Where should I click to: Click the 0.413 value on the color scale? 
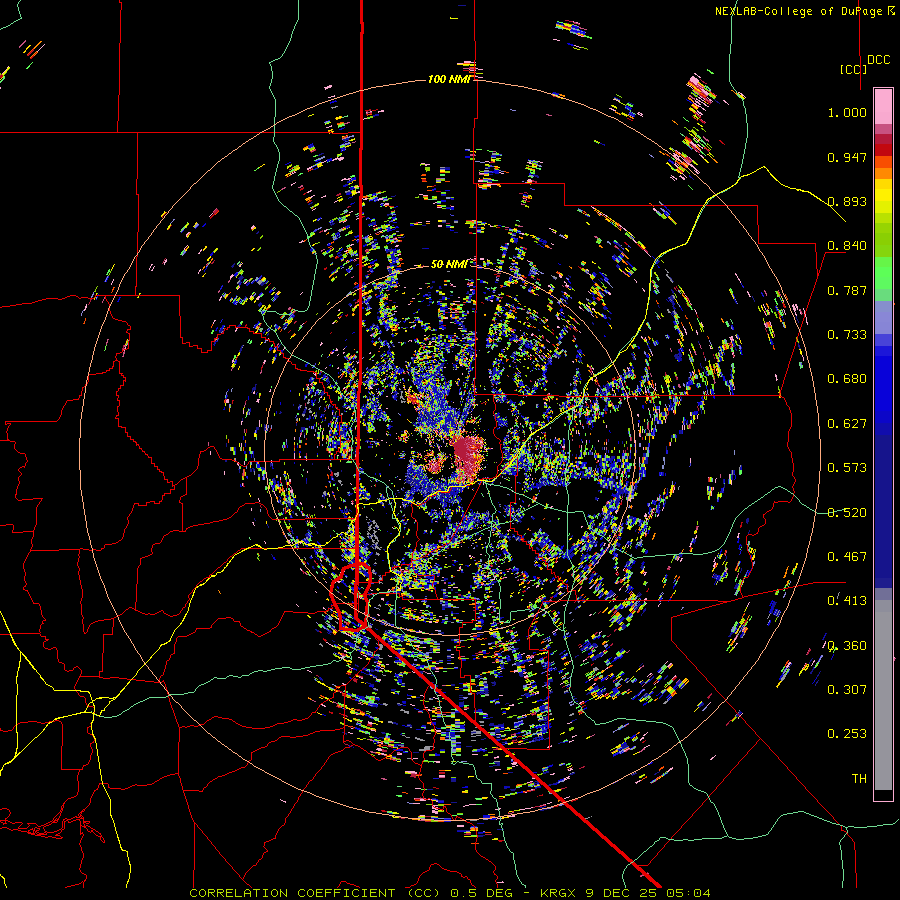tap(847, 601)
